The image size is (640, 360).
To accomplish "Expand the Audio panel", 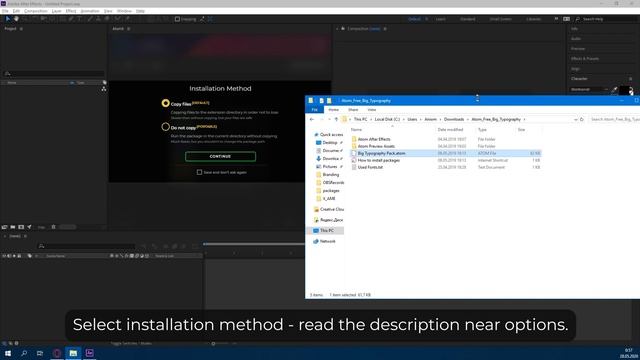I will (x=576, y=39).
